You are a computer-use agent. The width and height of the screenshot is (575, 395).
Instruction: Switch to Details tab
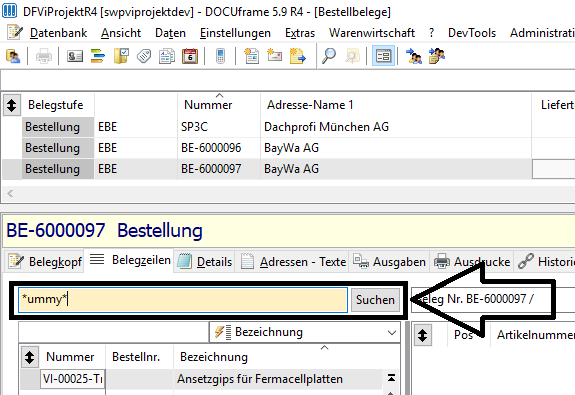[205, 261]
